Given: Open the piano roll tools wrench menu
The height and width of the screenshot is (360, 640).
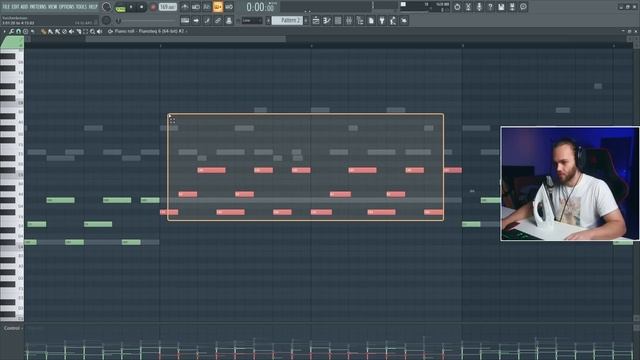Looking at the screenshot, I should (11, 31).
